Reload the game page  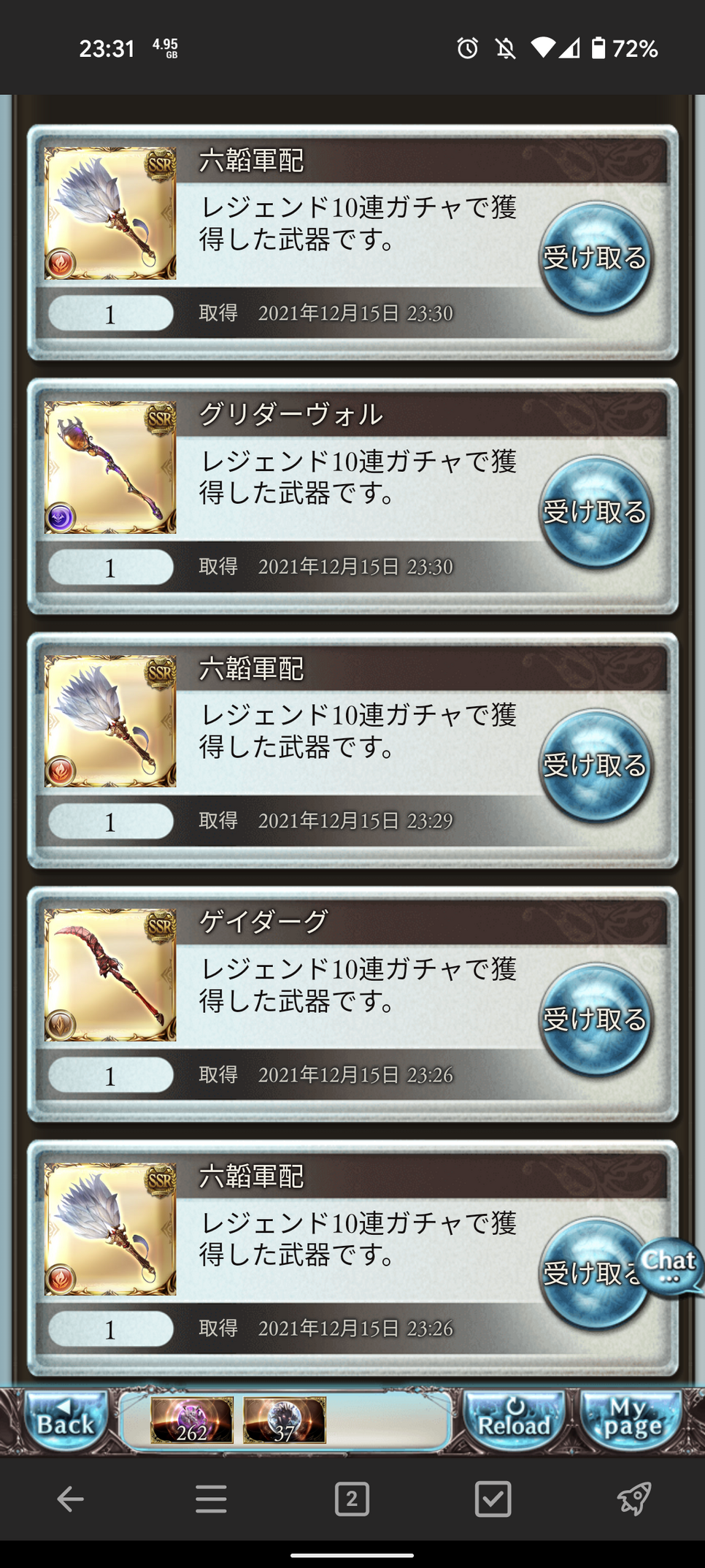point(514,1420)
